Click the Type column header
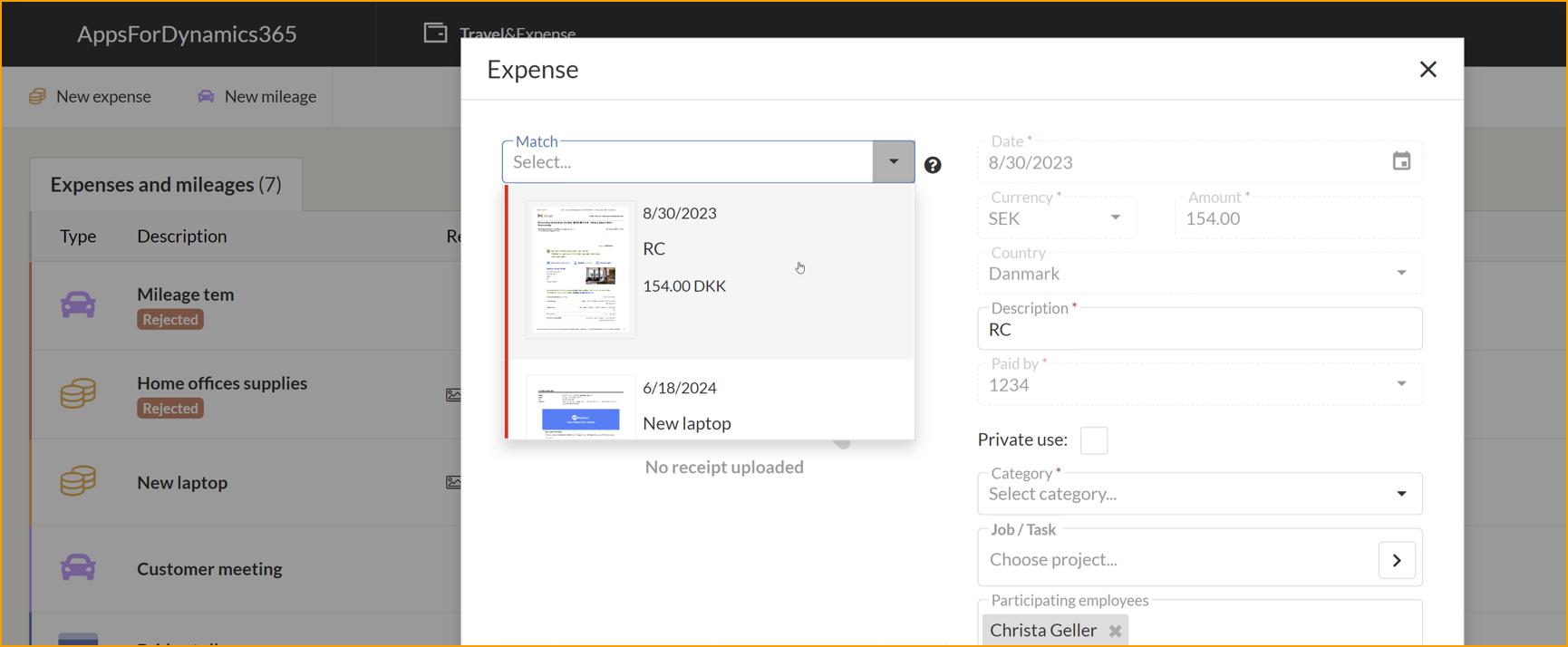 (x=78, y=236)
